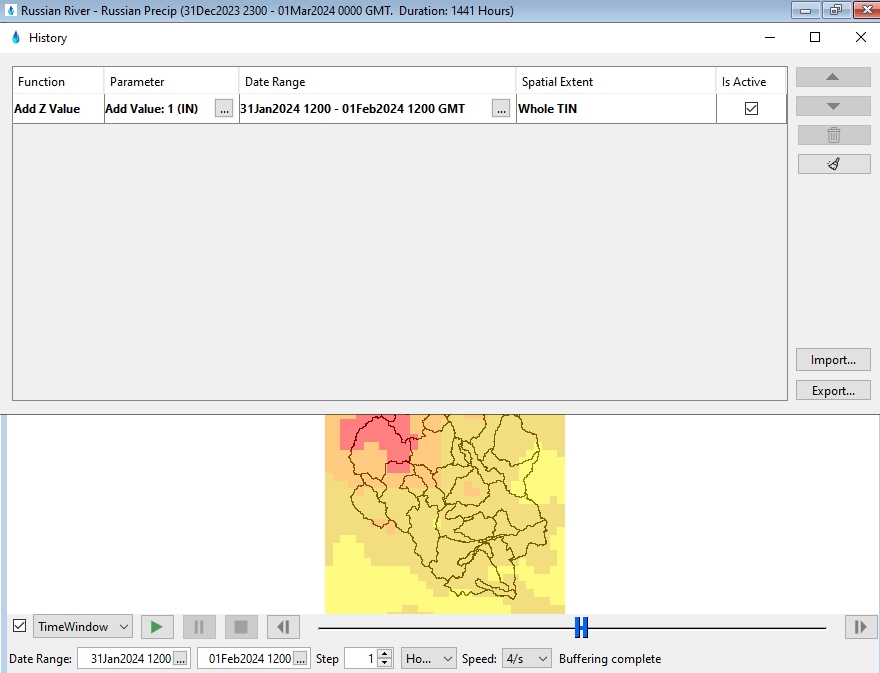Click the History water drop icon
Viewport: 880px width, 673px height.
coord(16,38)
